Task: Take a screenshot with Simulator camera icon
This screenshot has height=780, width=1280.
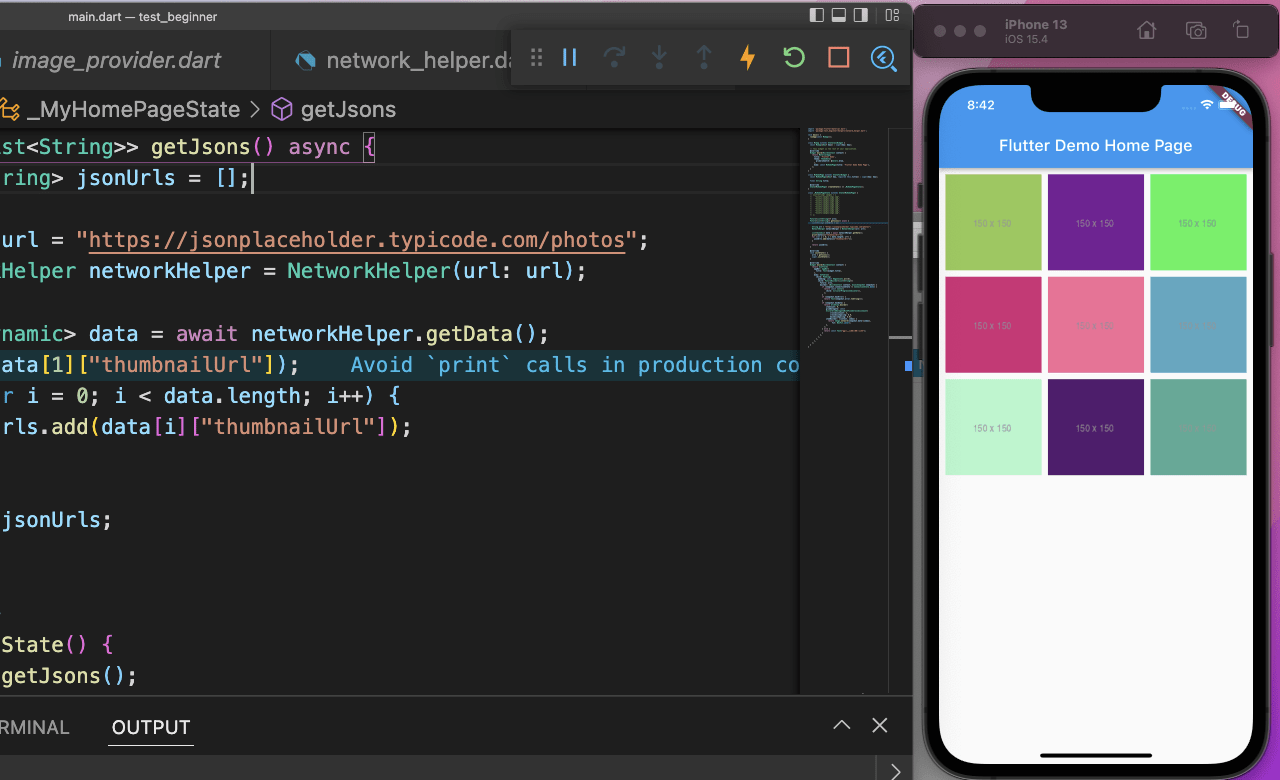Action: [1196, 30]
